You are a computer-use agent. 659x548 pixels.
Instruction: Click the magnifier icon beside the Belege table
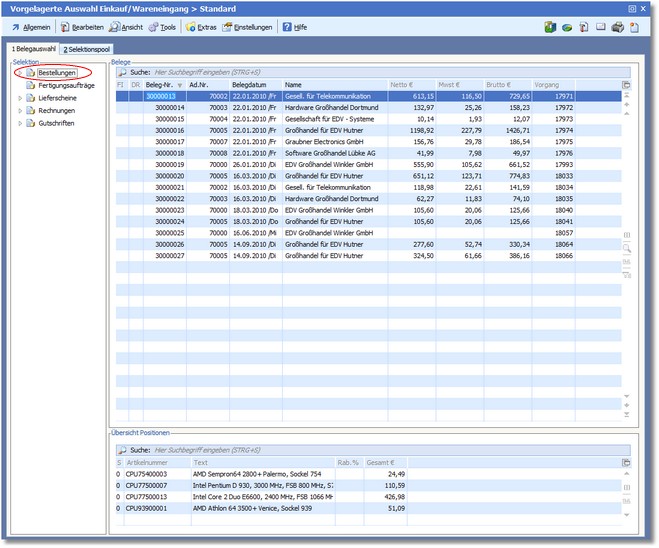point(627,247)
